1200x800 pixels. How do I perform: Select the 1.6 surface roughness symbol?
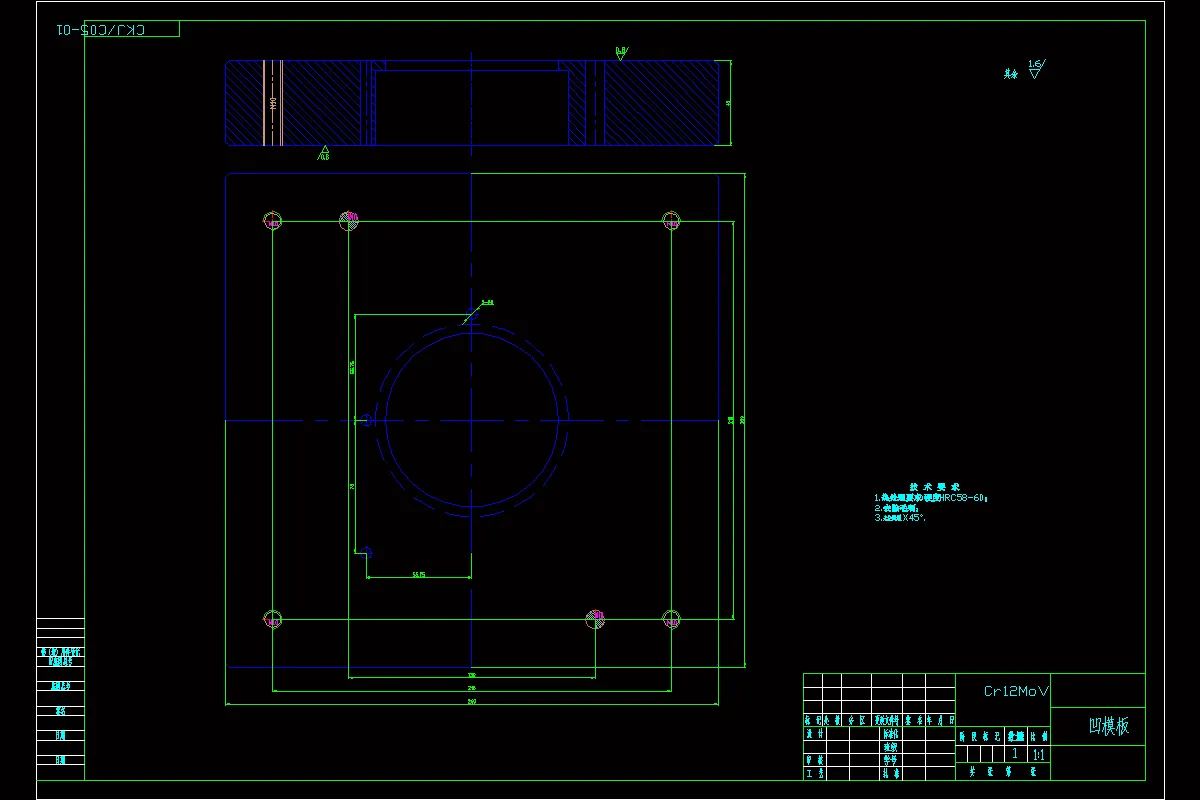point(1036,69)
